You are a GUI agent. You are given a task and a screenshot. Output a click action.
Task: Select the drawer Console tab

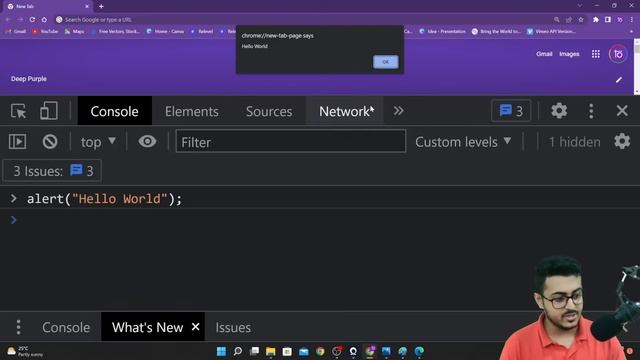[66, 327]
